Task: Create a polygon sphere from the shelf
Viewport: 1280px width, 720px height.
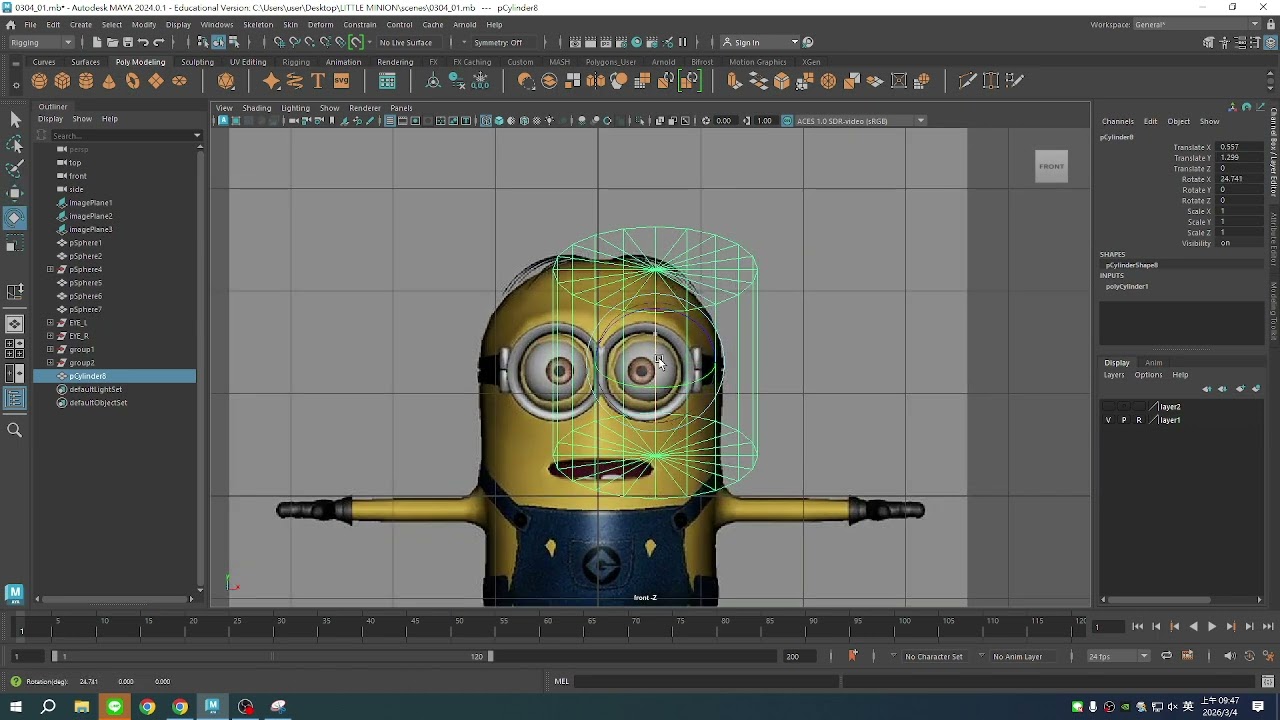Action: [39, 81]
